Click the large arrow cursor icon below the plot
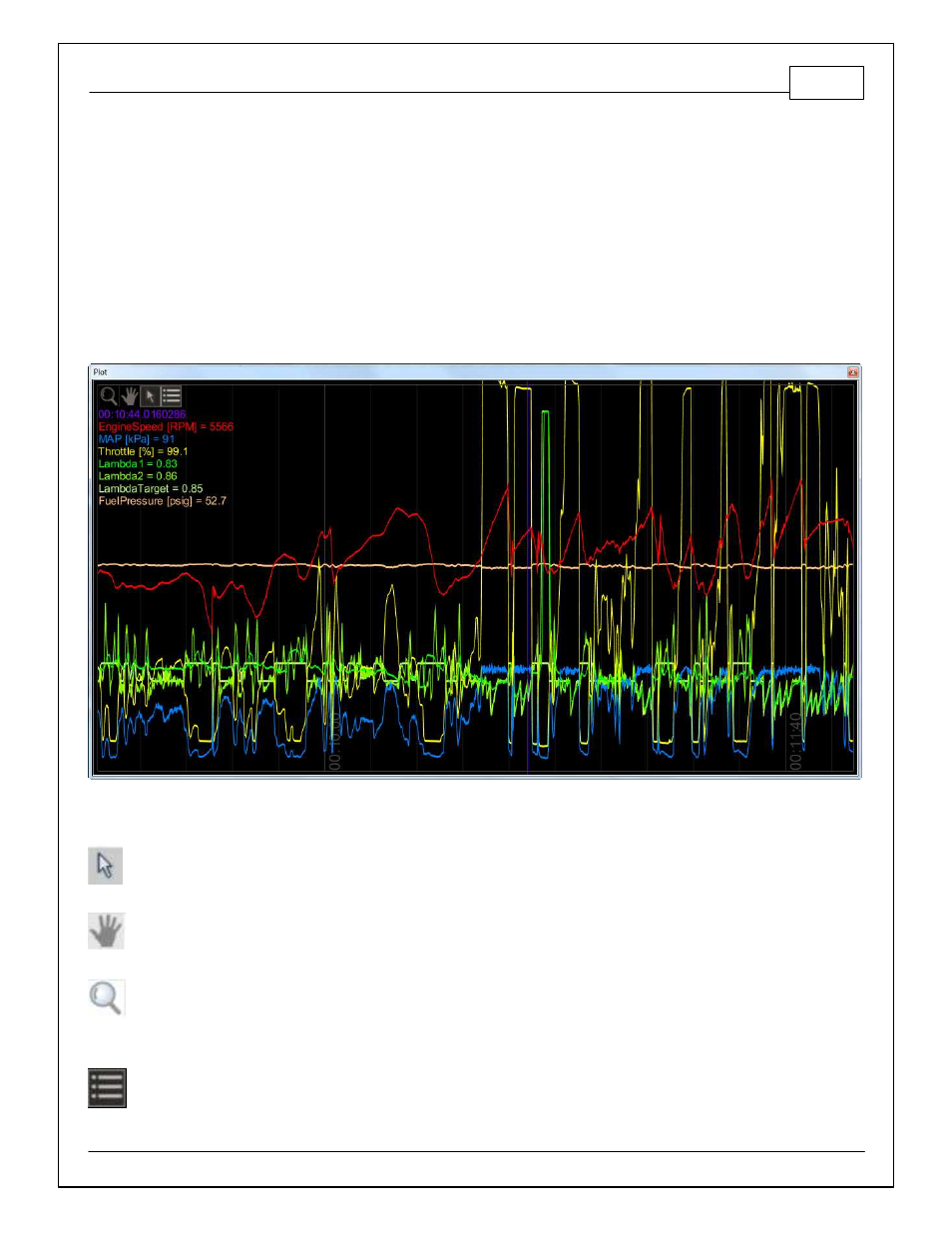Viewport: 952px width, 1233px height. (x=105, y=866)
